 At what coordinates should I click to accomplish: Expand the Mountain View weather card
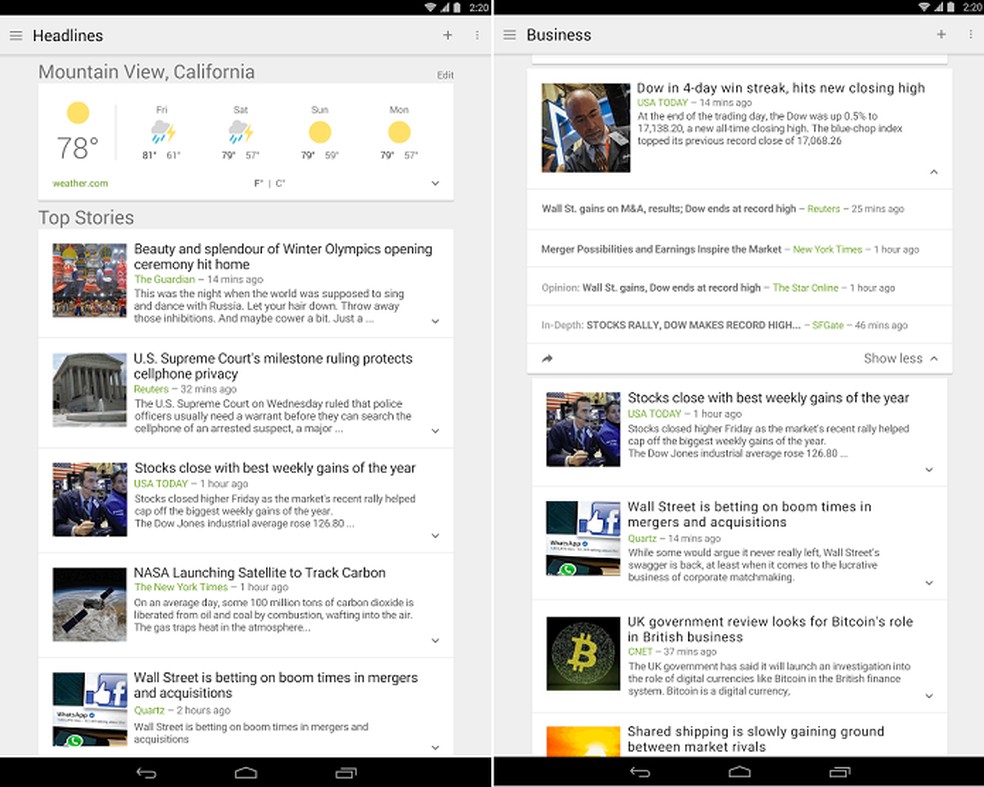pos(435,183)
